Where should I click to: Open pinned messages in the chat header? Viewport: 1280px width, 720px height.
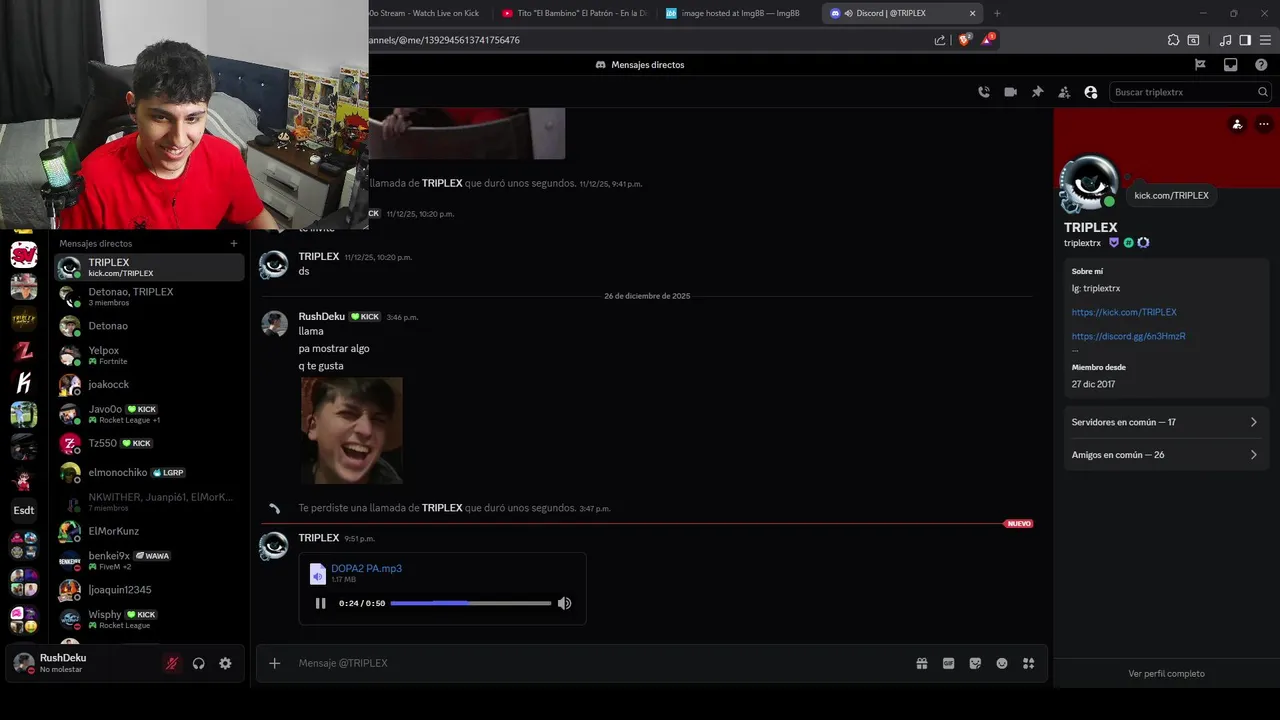1038,92
